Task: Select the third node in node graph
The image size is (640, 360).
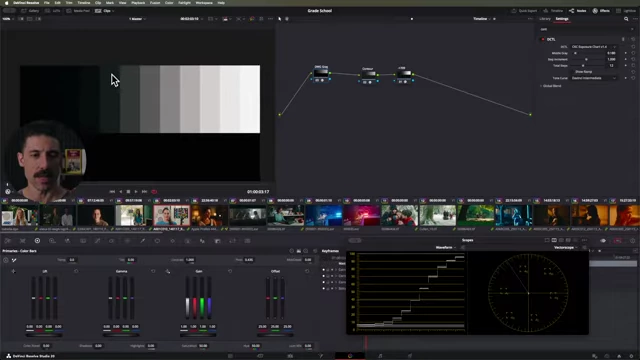Action: click(404, 75)
